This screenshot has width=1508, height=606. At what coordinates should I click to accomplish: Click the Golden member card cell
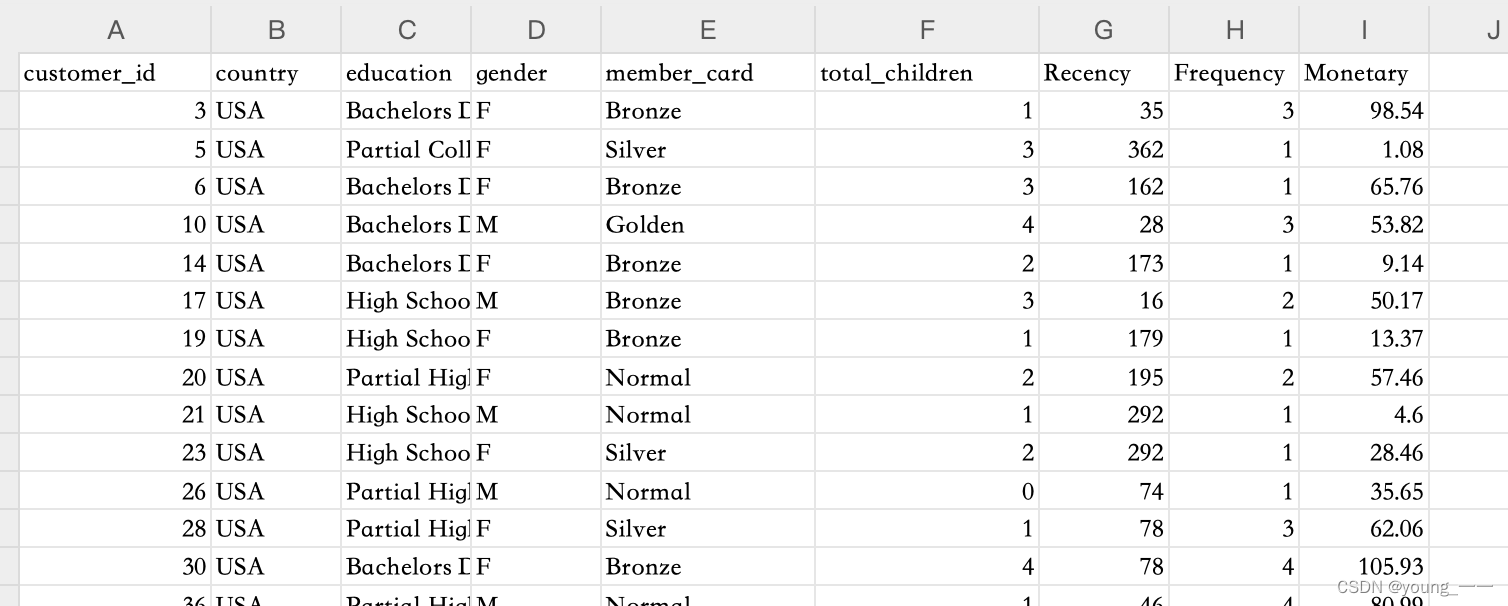pos(708,225)
